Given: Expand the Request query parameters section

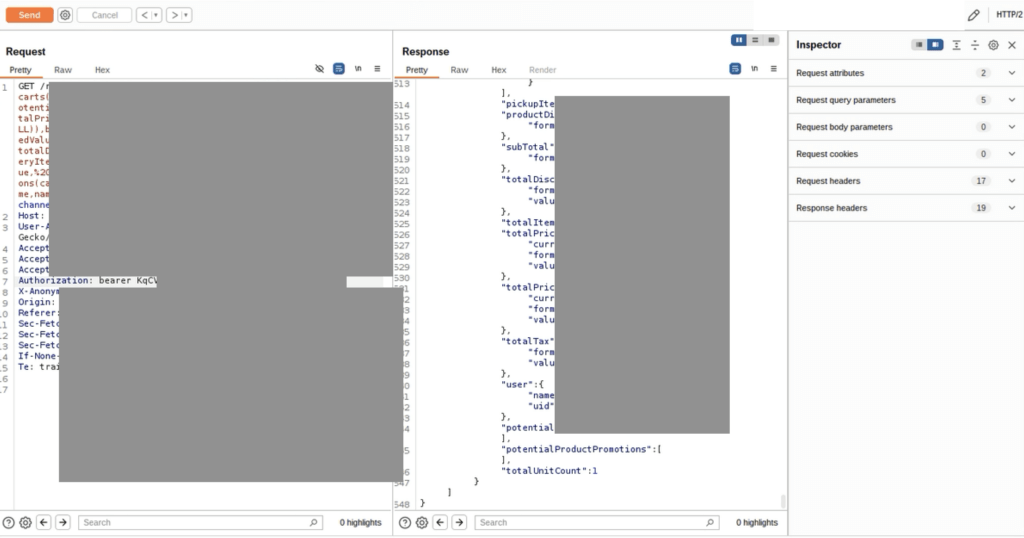Looking at the screenshot, I should tap(1011, 100).
